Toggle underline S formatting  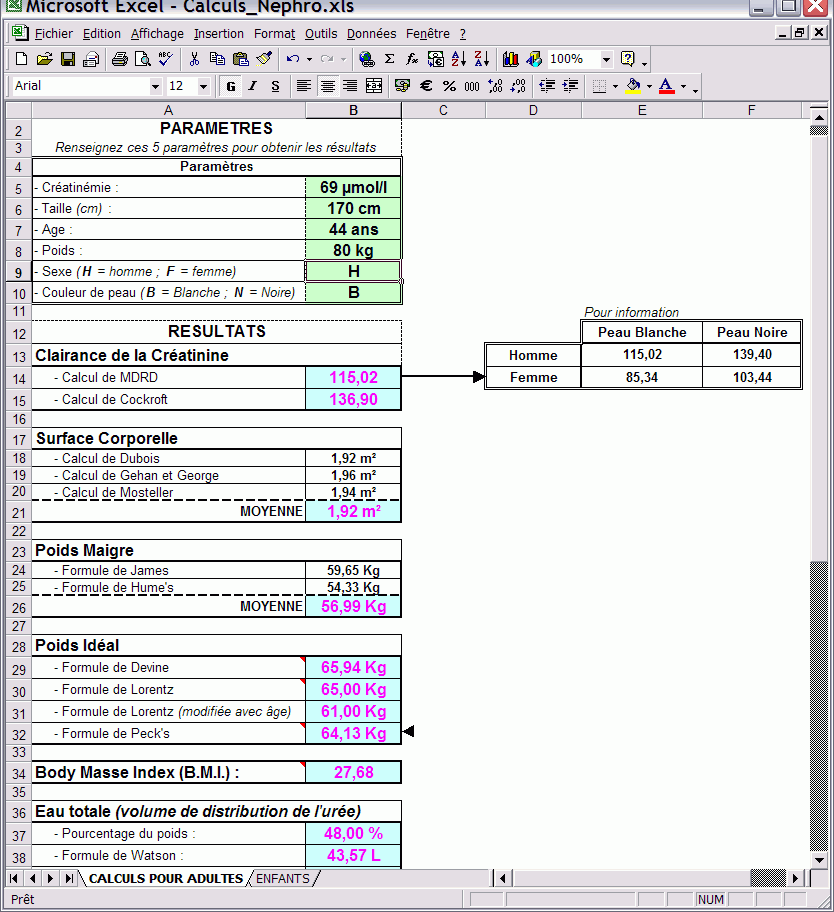coord(275,86)
